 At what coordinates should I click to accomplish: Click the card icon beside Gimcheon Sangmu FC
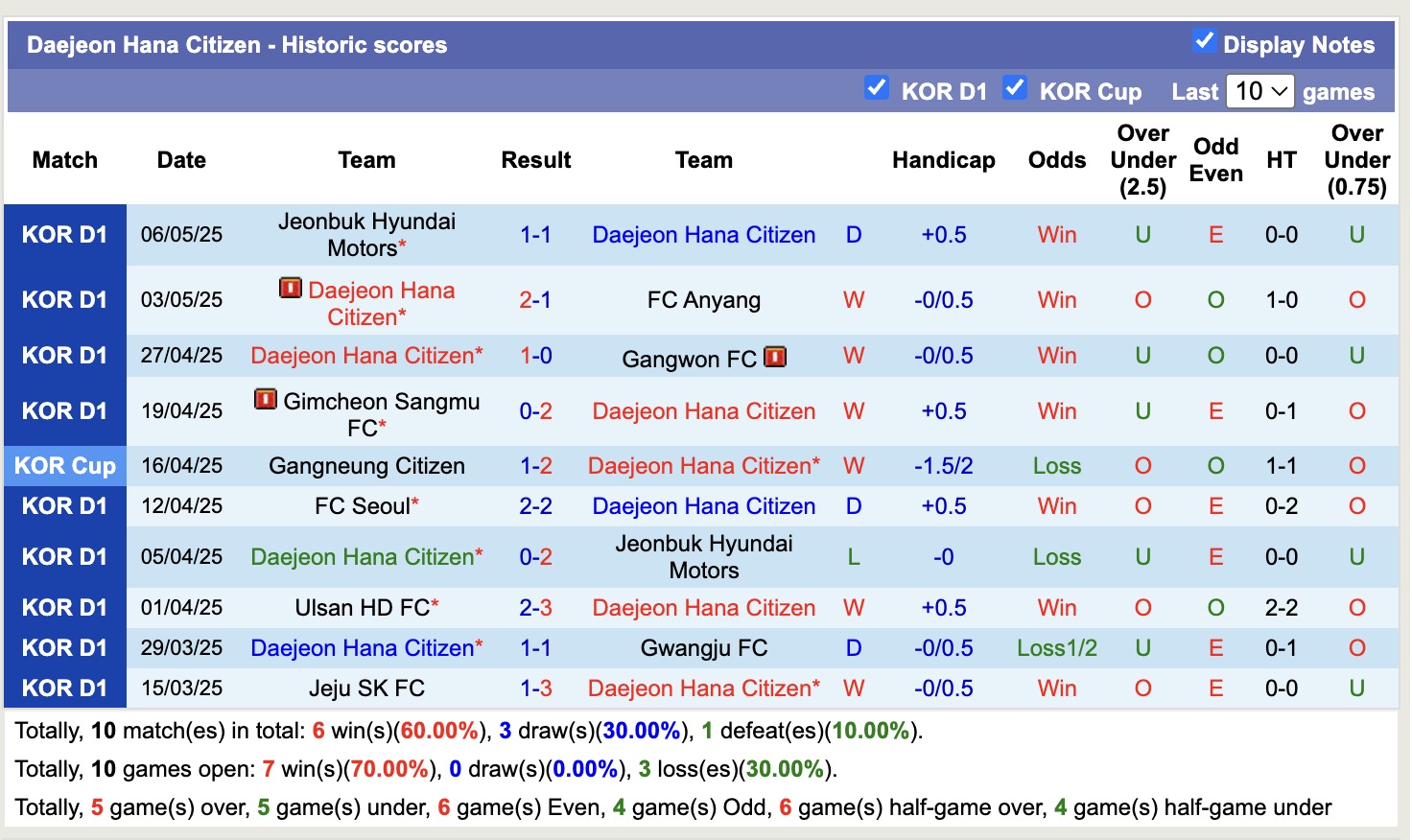click(x=265, y=400)
